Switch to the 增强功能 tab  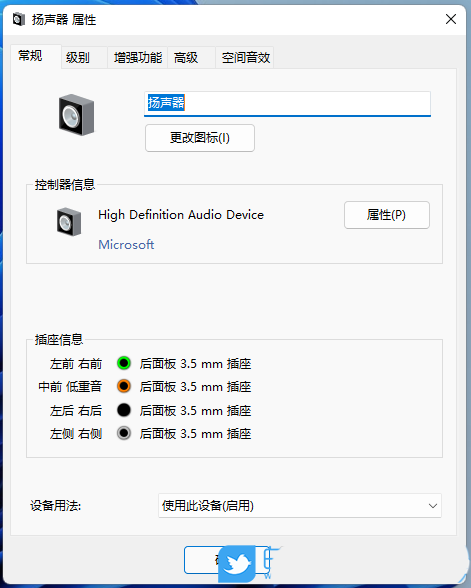[x=138, y=57]
